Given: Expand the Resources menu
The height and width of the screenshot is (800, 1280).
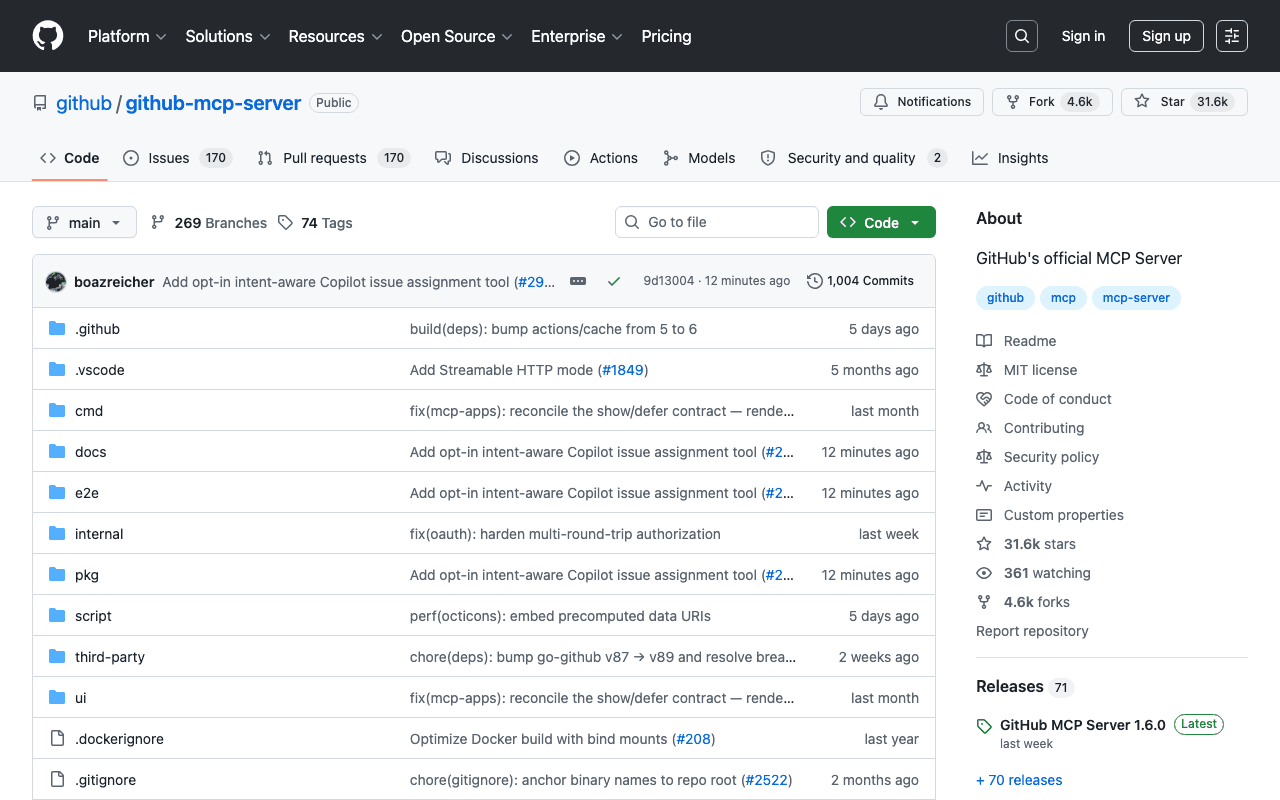Looking at the screenshot, I should pos(335,36).
